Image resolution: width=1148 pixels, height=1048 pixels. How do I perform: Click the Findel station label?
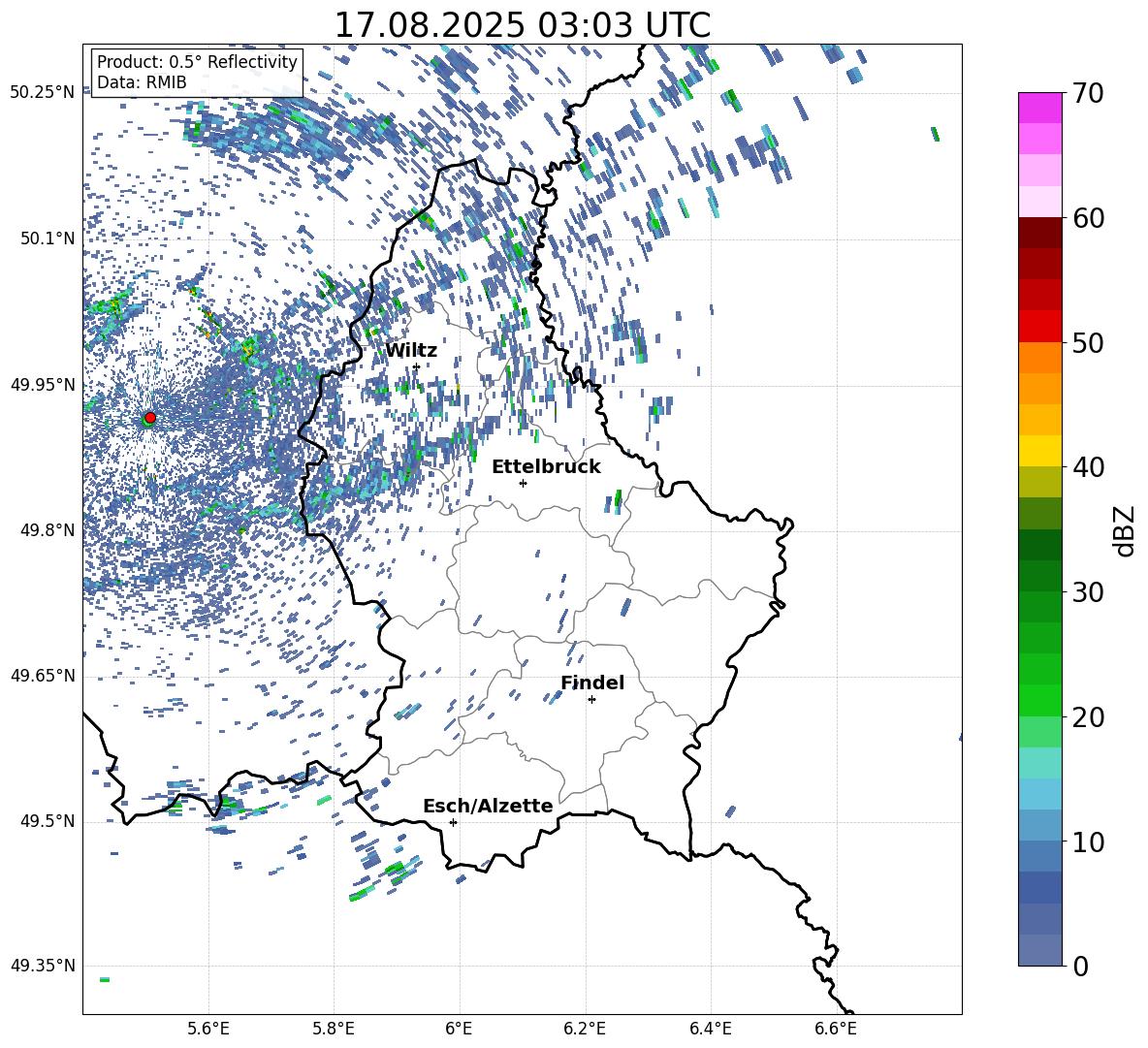point(592,683)
